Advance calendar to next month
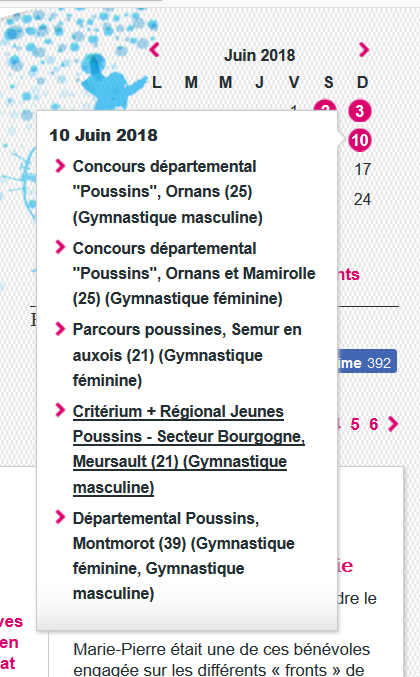 [x=364, y=50]
